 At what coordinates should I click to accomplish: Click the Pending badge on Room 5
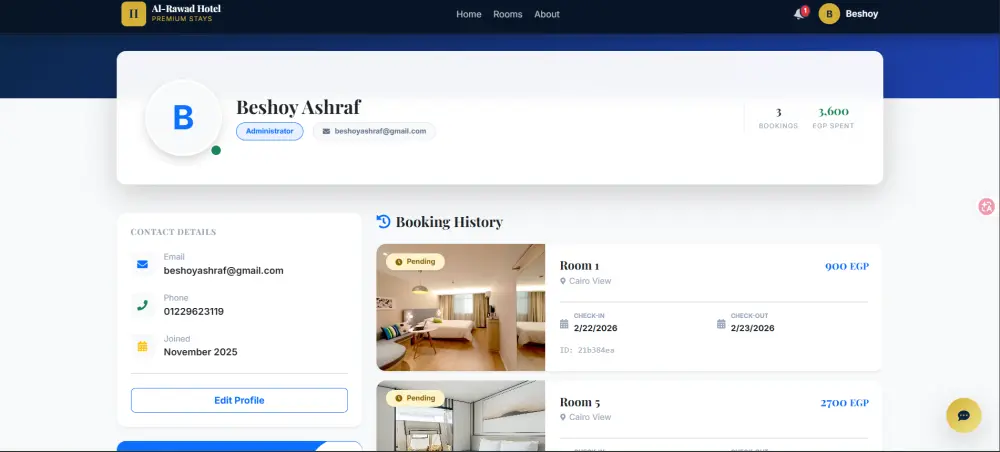click(415, 398)
